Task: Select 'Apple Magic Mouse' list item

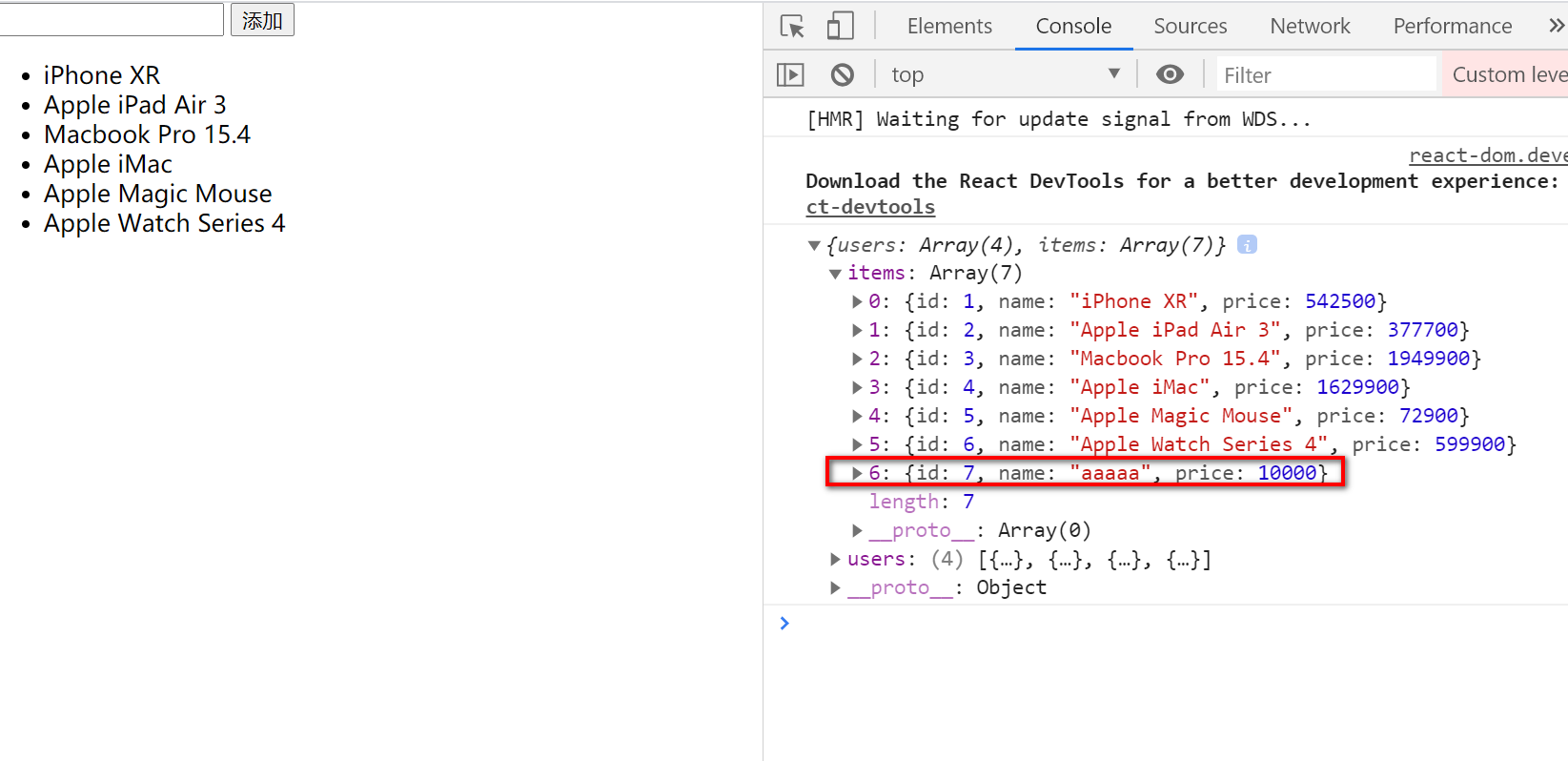Action: 158,194
